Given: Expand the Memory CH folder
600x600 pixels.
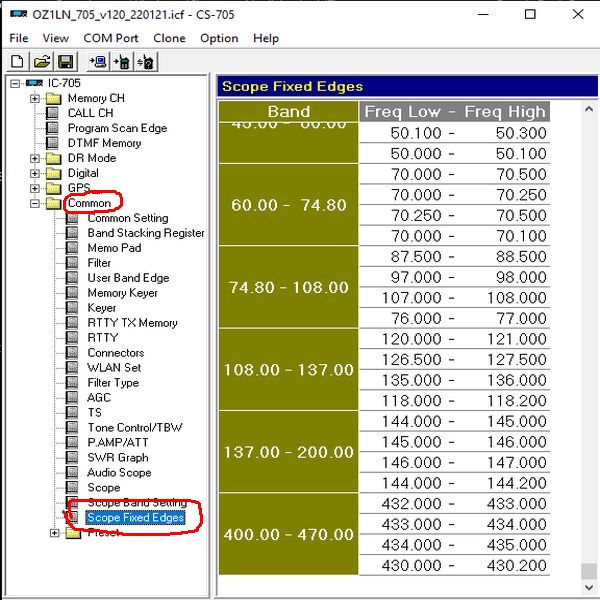Looking at the screenshot, I should (34, 98).
